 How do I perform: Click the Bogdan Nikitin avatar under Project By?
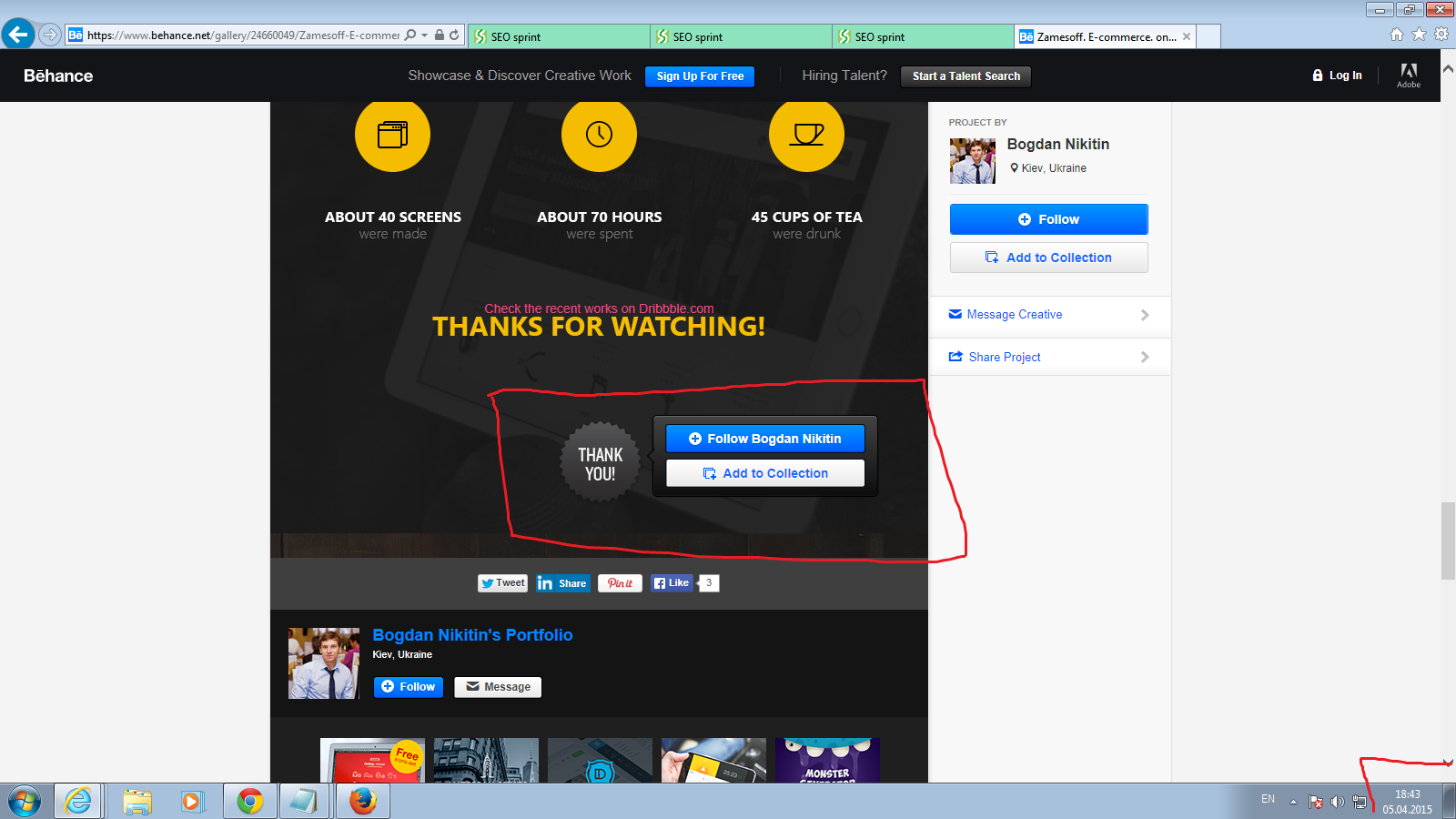[x=973, y=161]
